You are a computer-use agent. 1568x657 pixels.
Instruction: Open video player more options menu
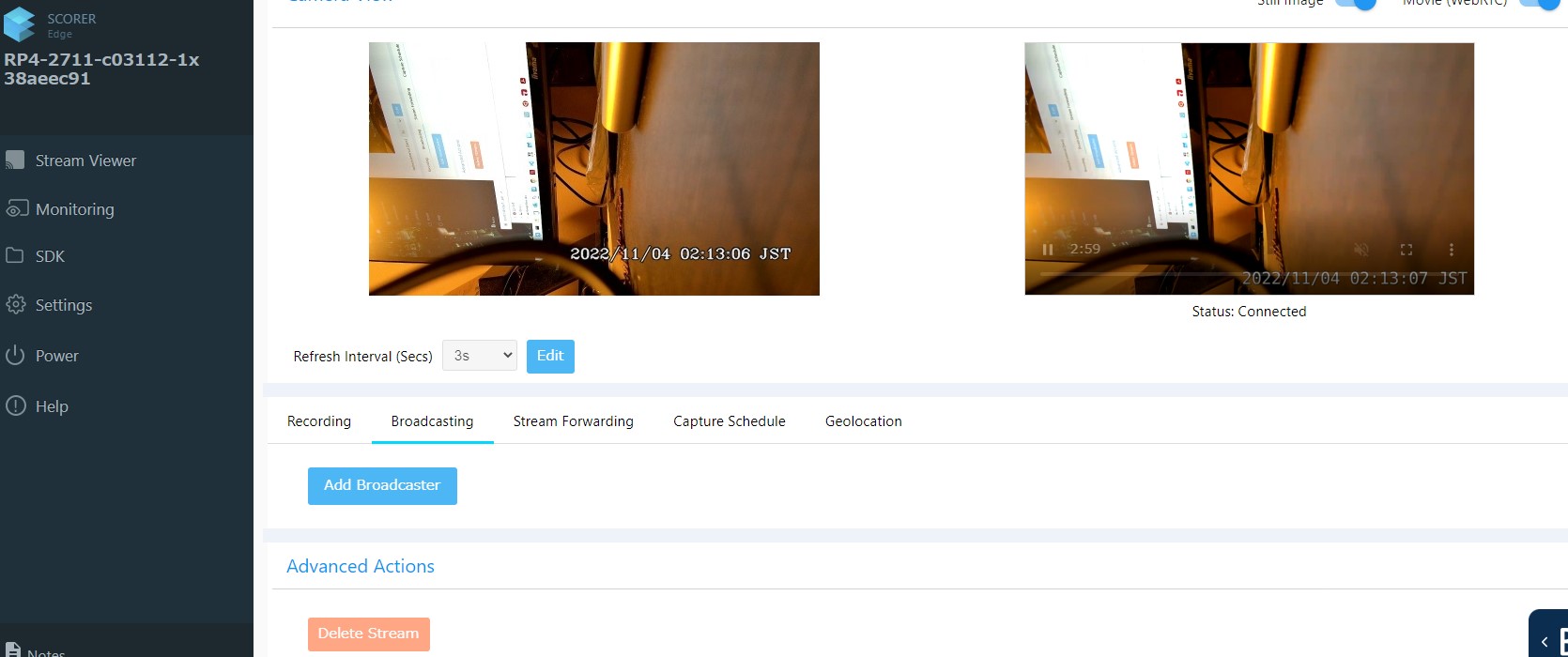click(1451, 250)
